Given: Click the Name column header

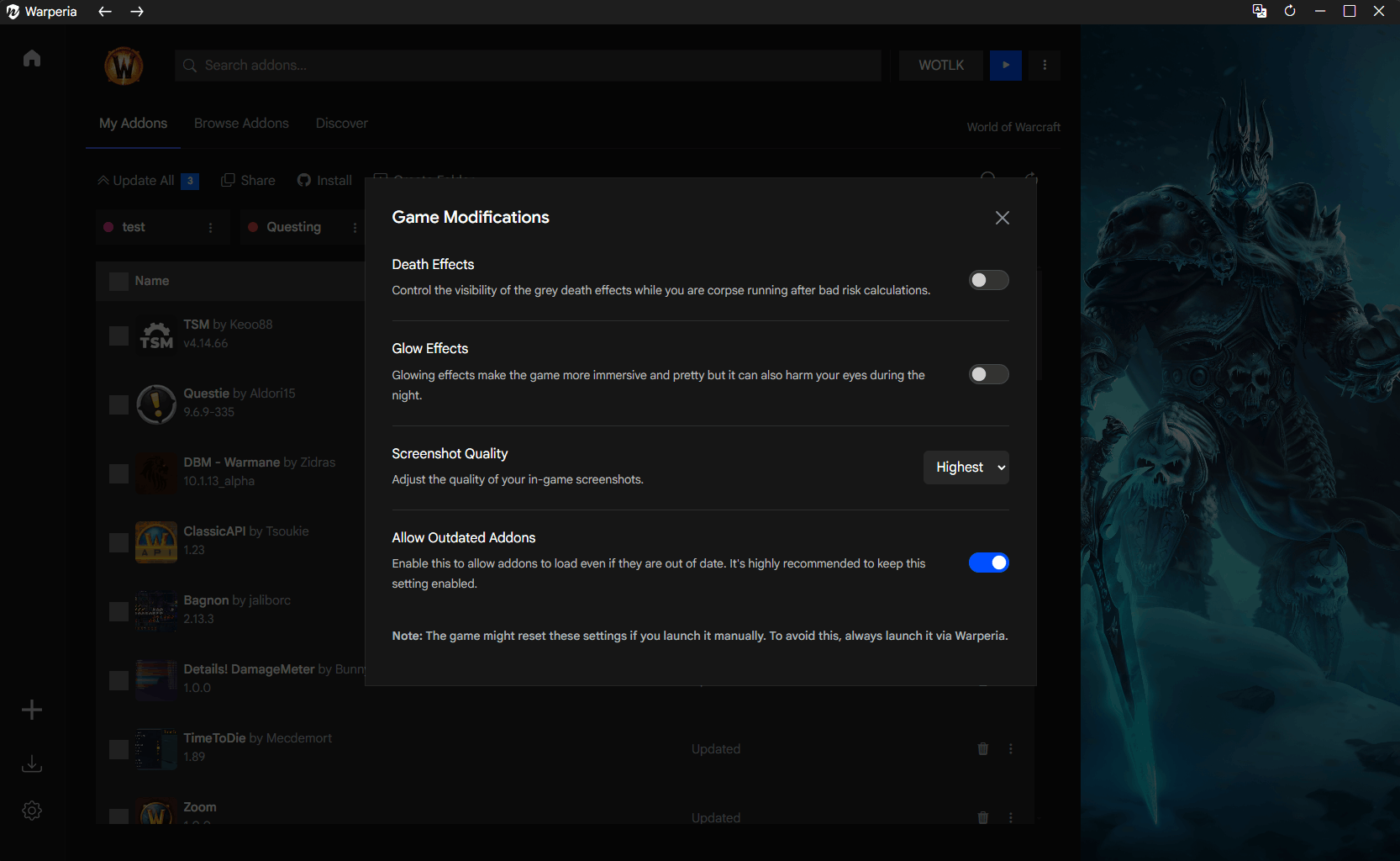Looking at the screenshot, I should pos(152,281).
